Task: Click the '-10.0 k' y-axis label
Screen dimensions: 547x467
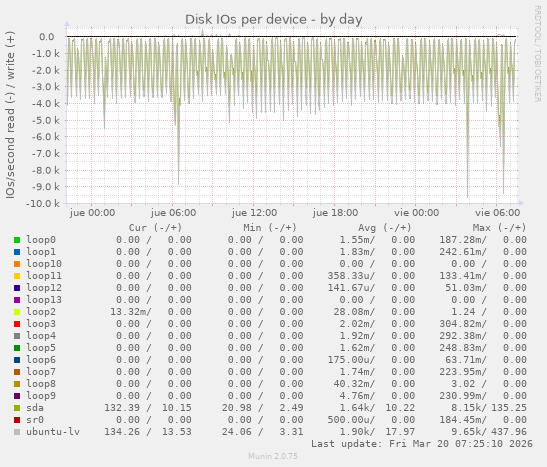Action: (x=43, y=203)
